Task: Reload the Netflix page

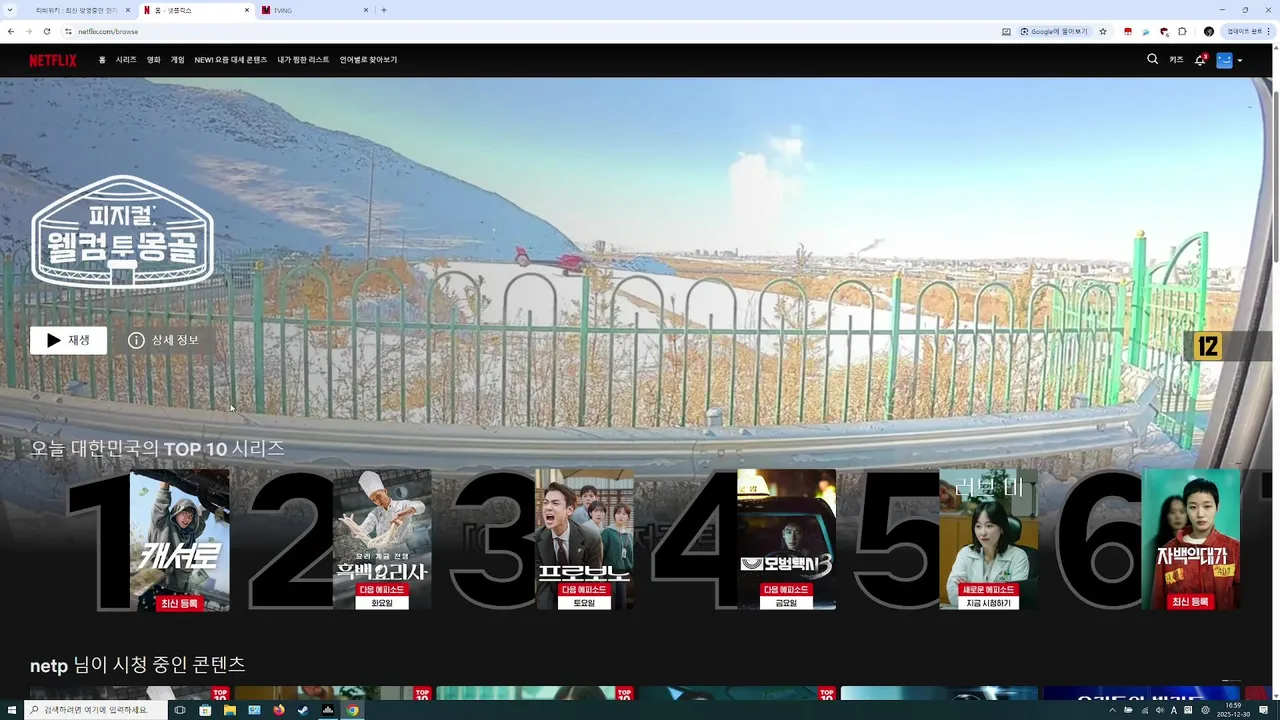Action: tap(47, 31)
